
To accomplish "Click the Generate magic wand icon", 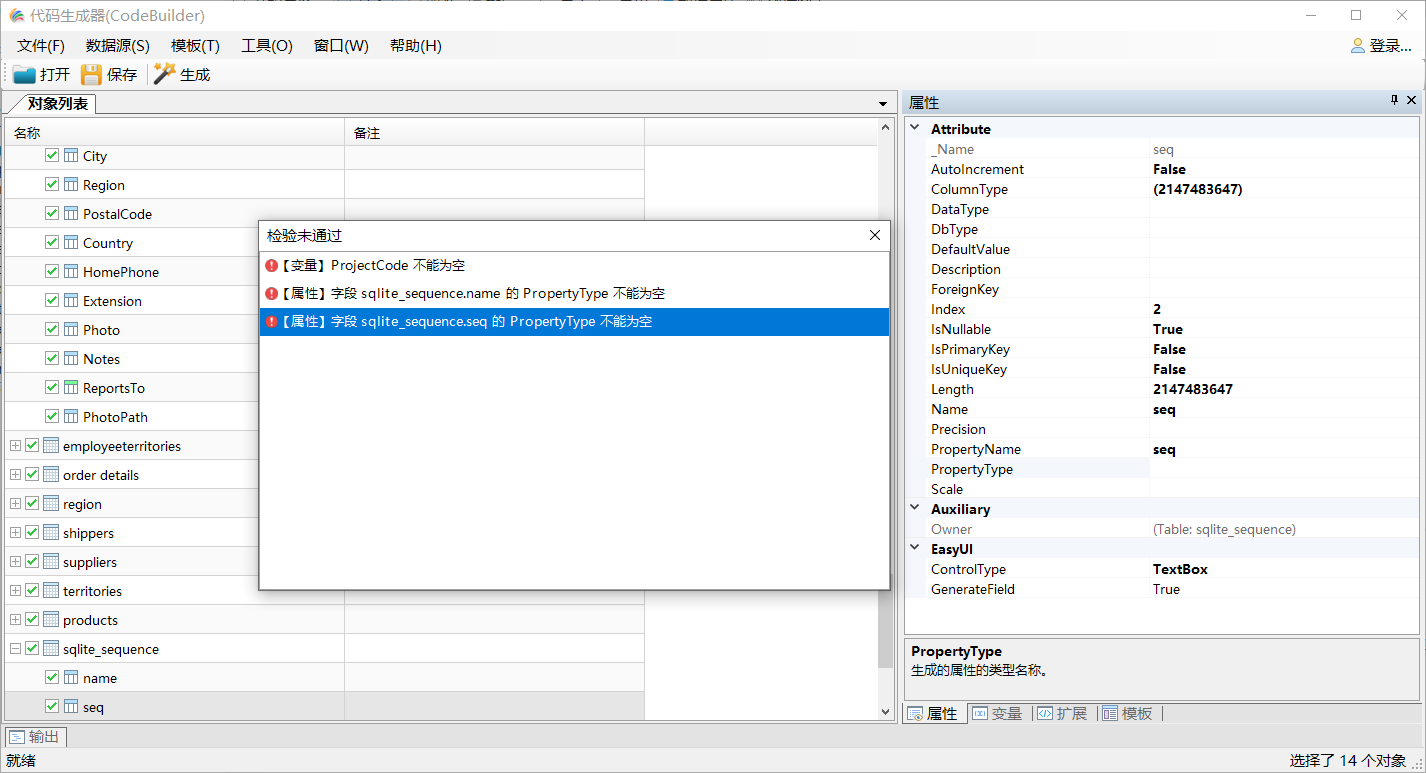I will 164,74.
